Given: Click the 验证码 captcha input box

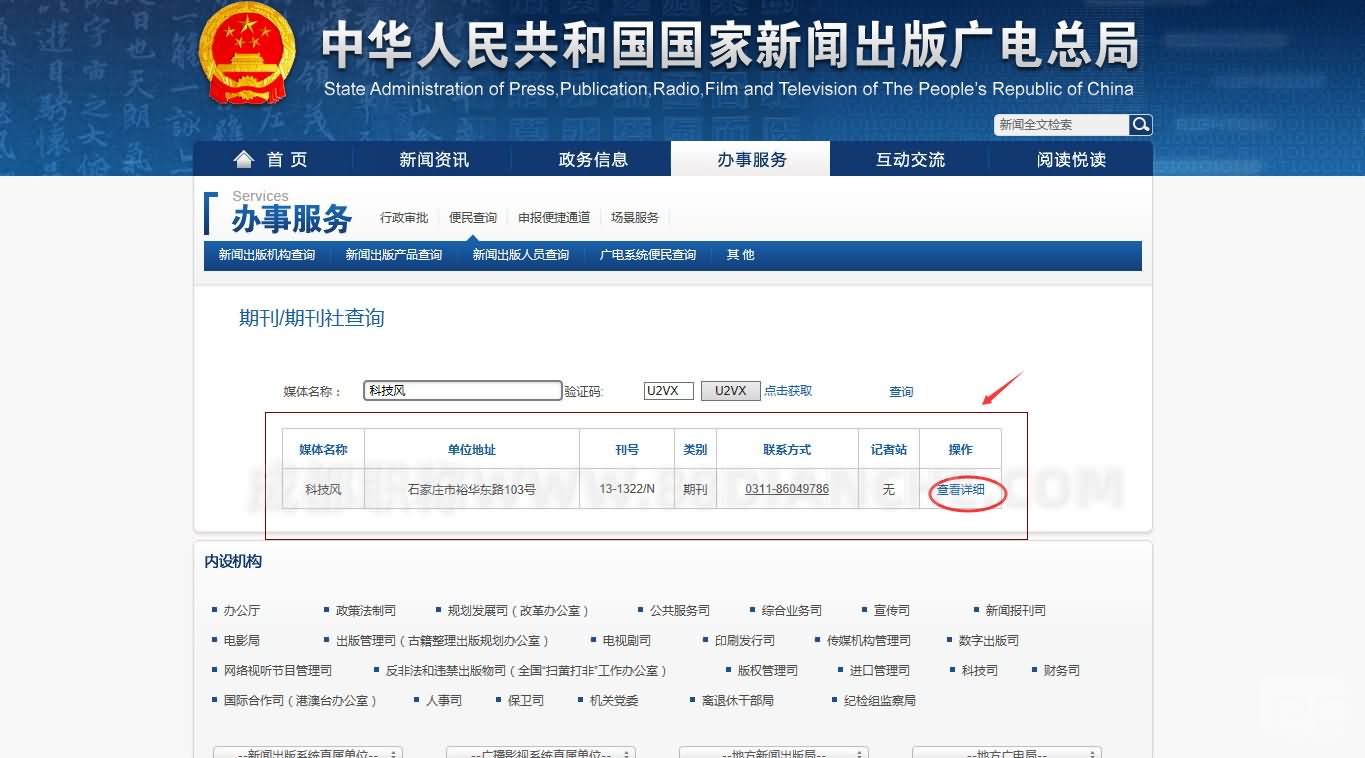Looking at the screenshot, I should (668, 391).
